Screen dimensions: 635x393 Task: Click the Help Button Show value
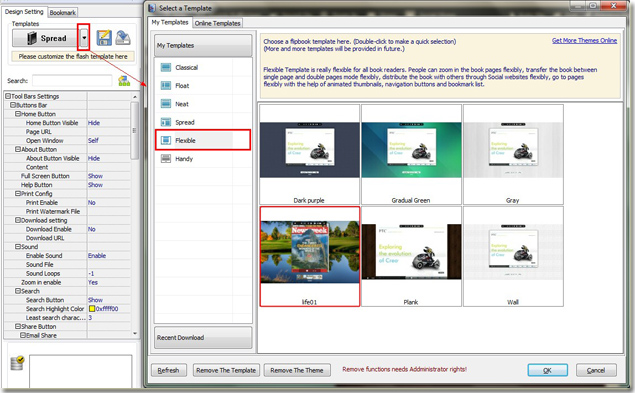96,185
